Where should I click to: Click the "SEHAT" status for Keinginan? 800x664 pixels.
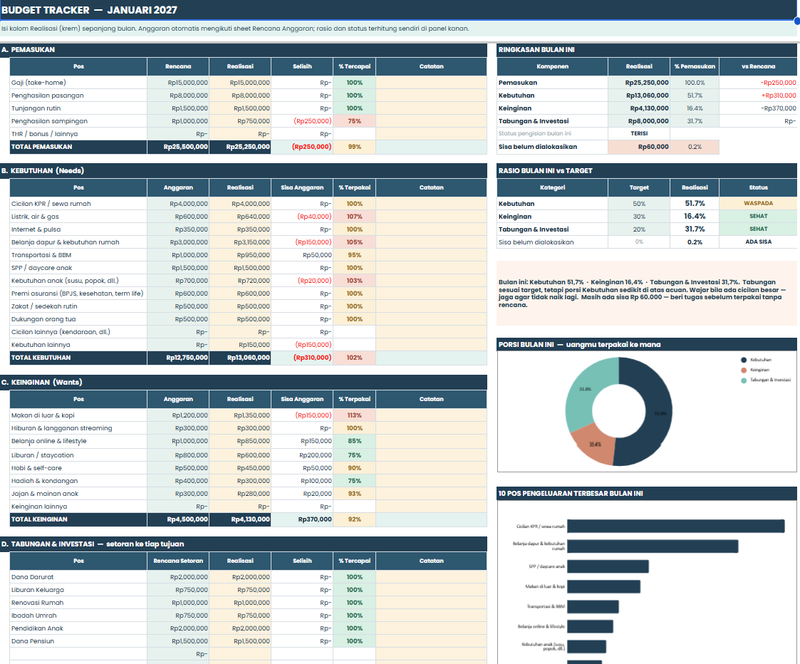tap(758, 216)
